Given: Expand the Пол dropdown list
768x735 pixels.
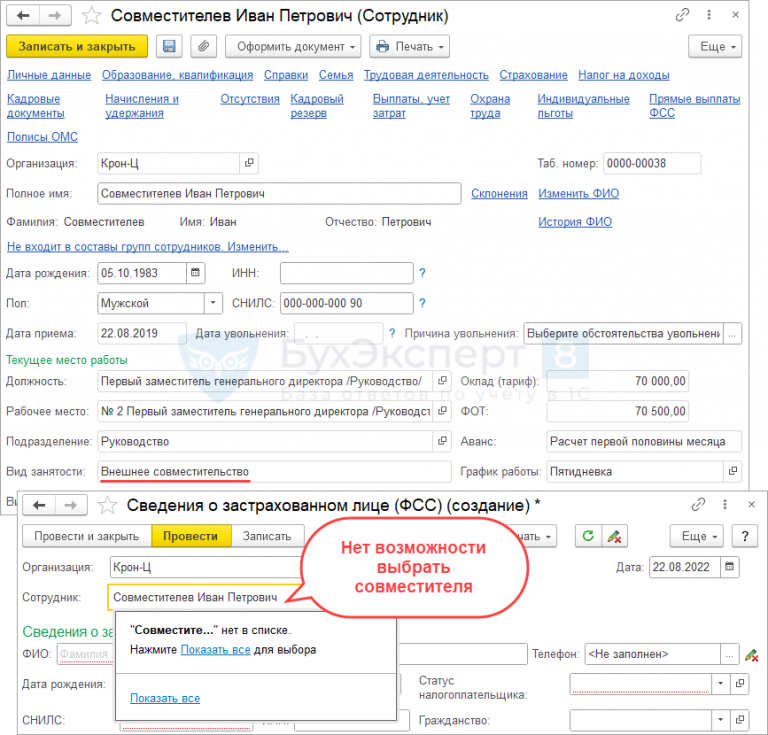Looking at the screenshot, I should coord(213,303).
